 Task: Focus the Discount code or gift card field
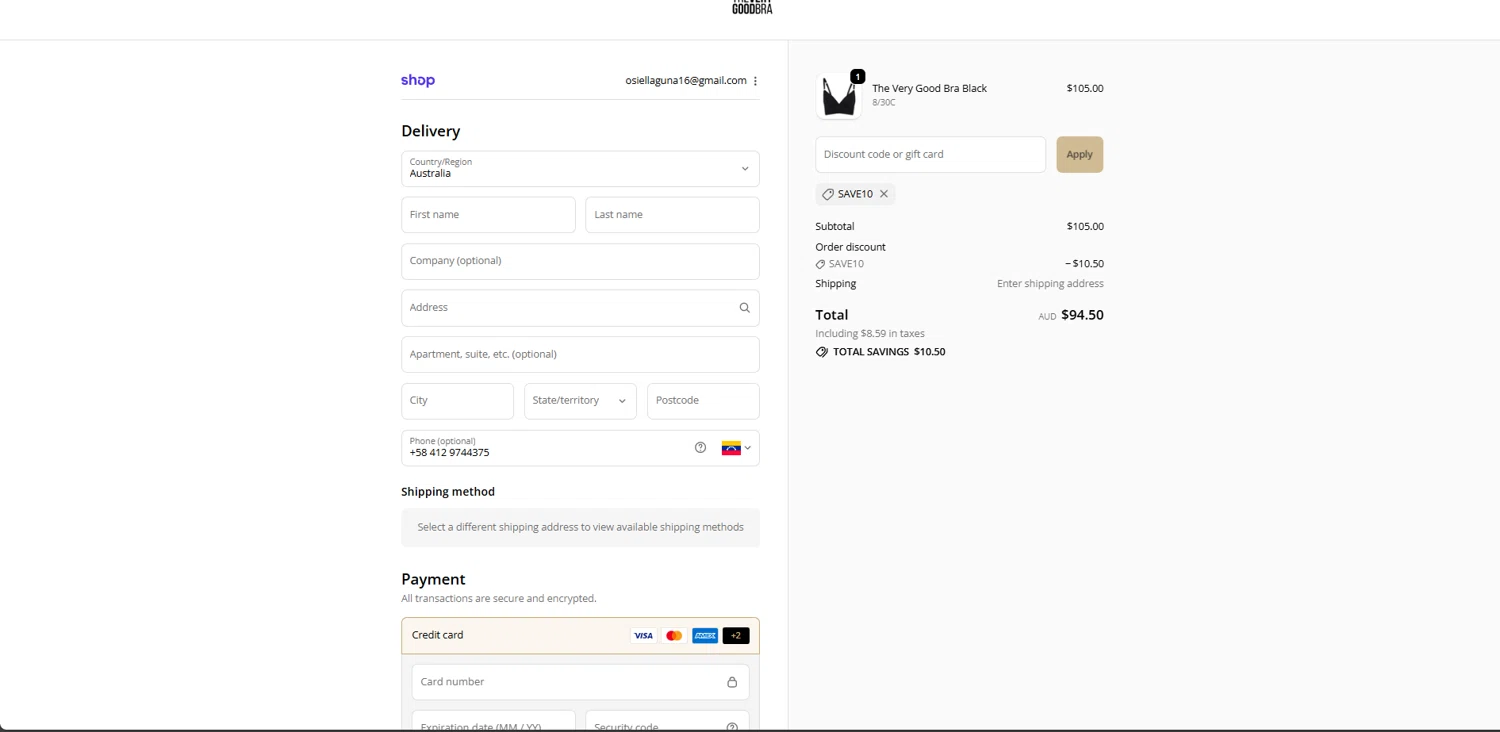pyautogui.click(x=930, y=155)
